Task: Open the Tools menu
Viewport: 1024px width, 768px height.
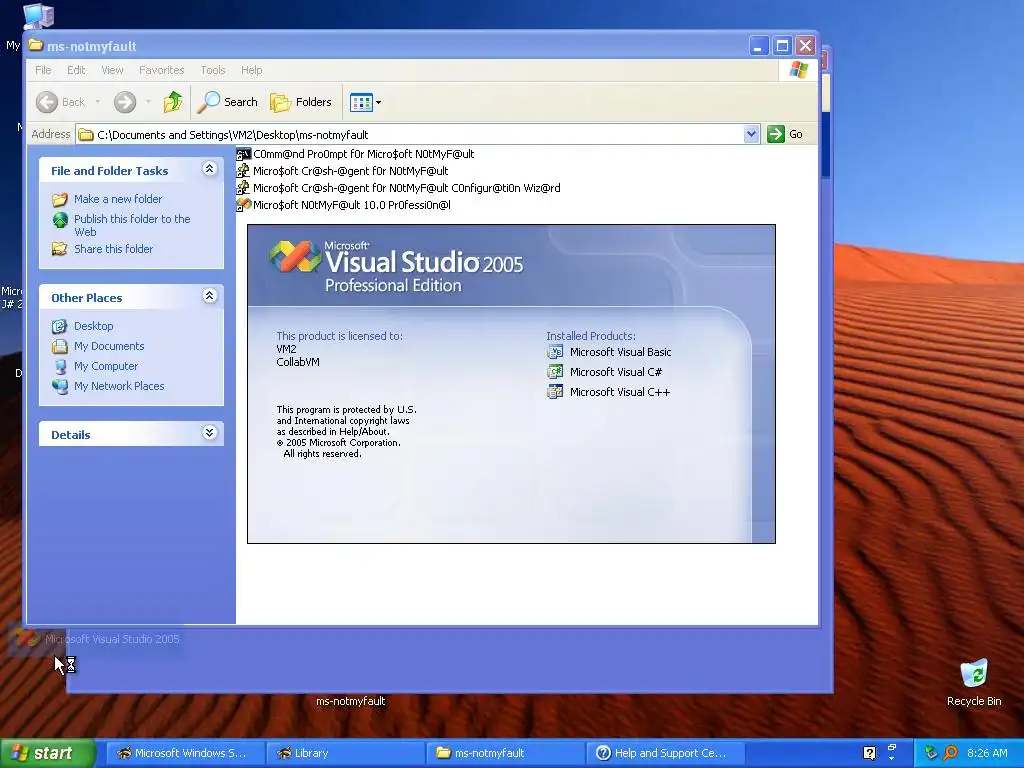Action: tap(213, 70)
